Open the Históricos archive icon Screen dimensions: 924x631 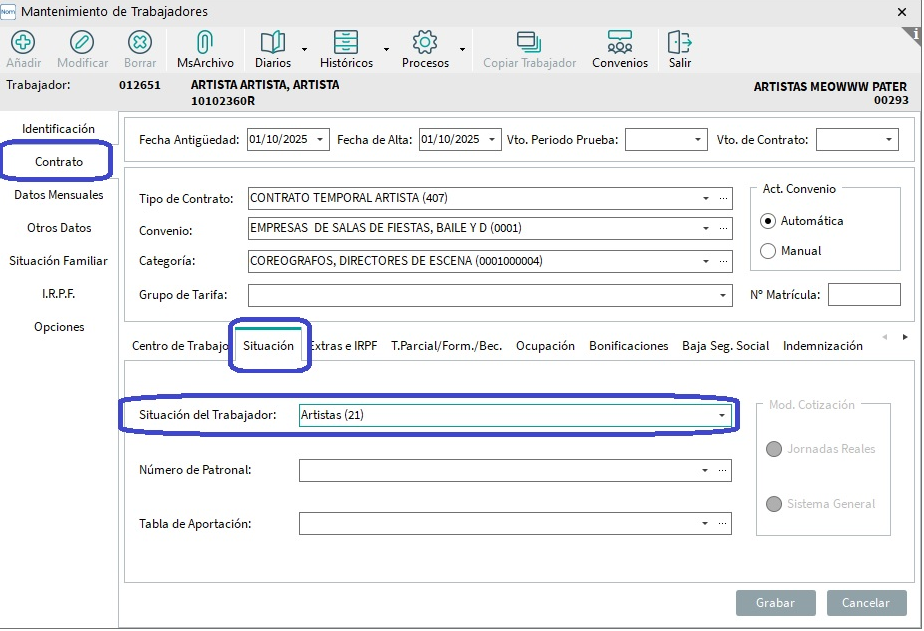coord(345,42)
